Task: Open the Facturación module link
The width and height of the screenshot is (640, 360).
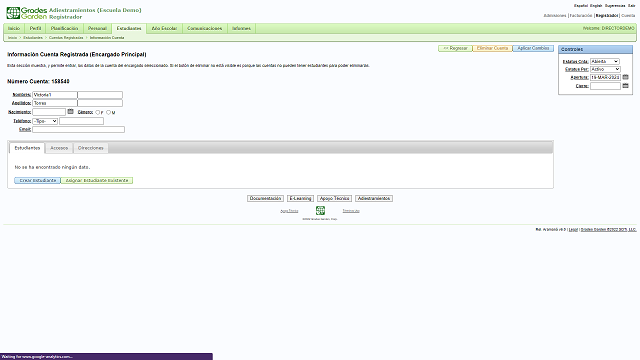Action: [580, 16]
